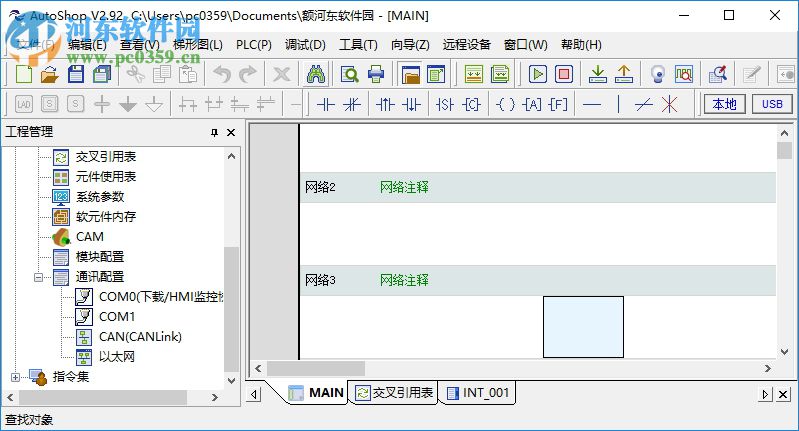Switch to the INT_001 tab
This screenshot has height=431, width=799.
[x=478, y=393]
